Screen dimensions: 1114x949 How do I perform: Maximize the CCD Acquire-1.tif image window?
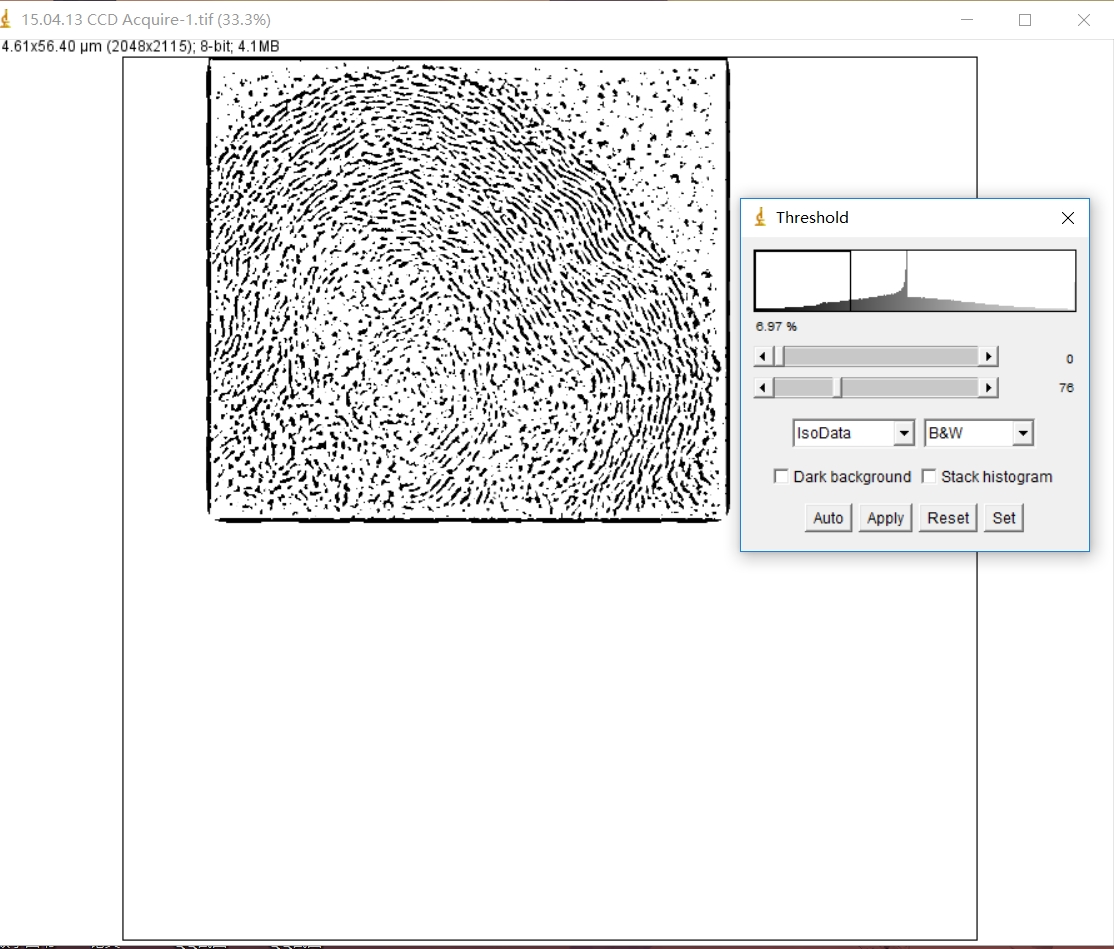pyautogui.click(x=1025, y=20)
